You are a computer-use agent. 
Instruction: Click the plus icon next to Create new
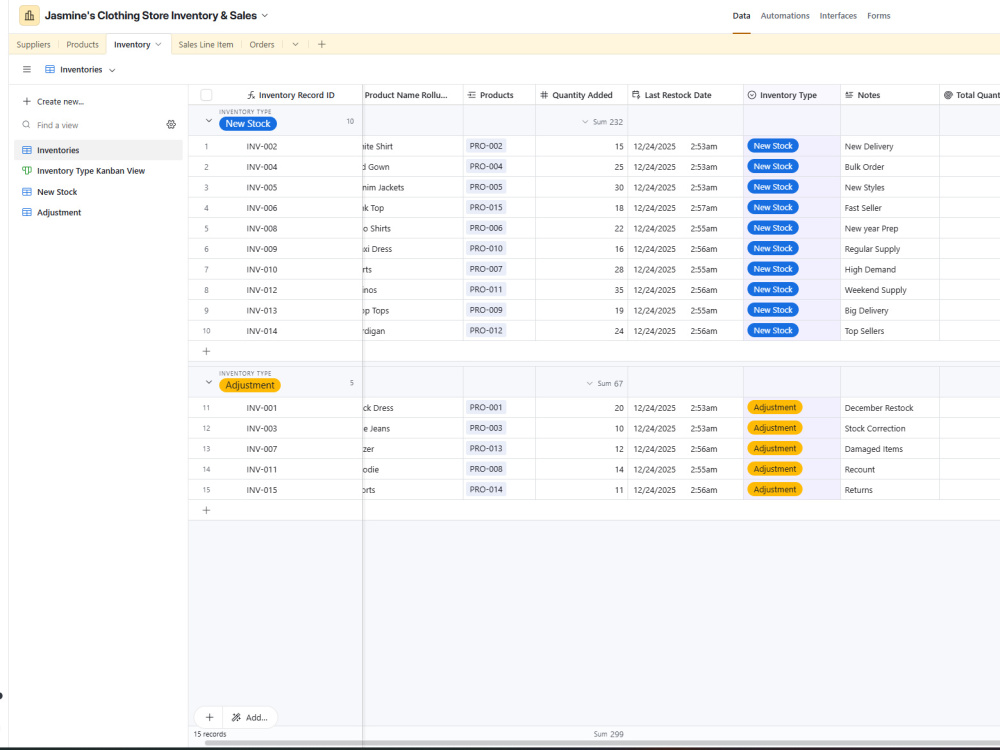pyautogui.click(x=27, y=101)
